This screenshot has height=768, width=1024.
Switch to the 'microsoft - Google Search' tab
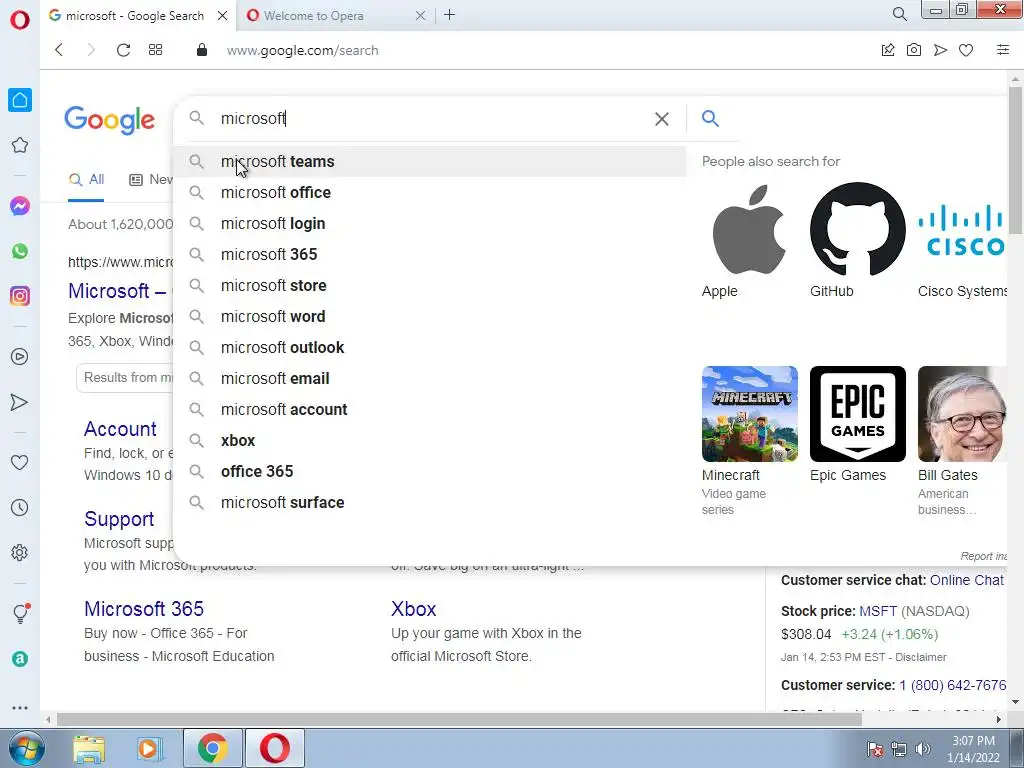tap(135, 16)
